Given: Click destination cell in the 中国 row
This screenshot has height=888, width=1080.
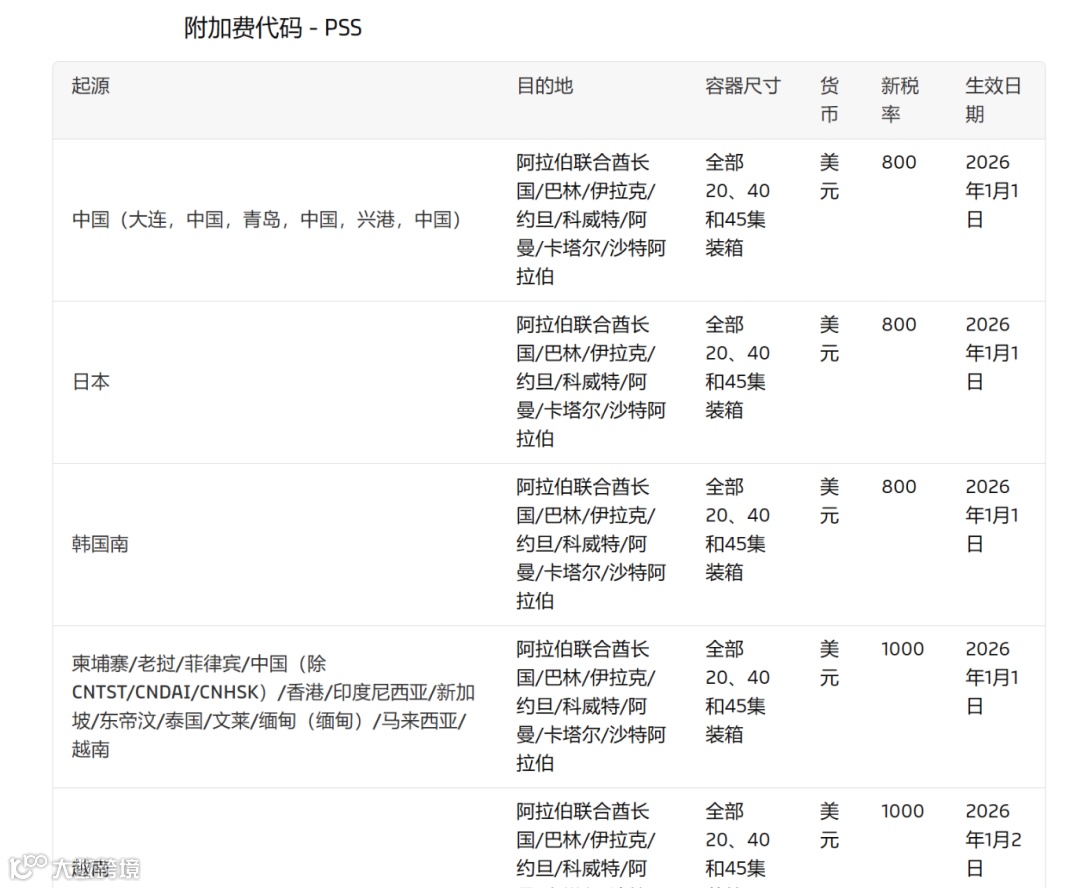Looking at the screenshot, I should point(591,220).
